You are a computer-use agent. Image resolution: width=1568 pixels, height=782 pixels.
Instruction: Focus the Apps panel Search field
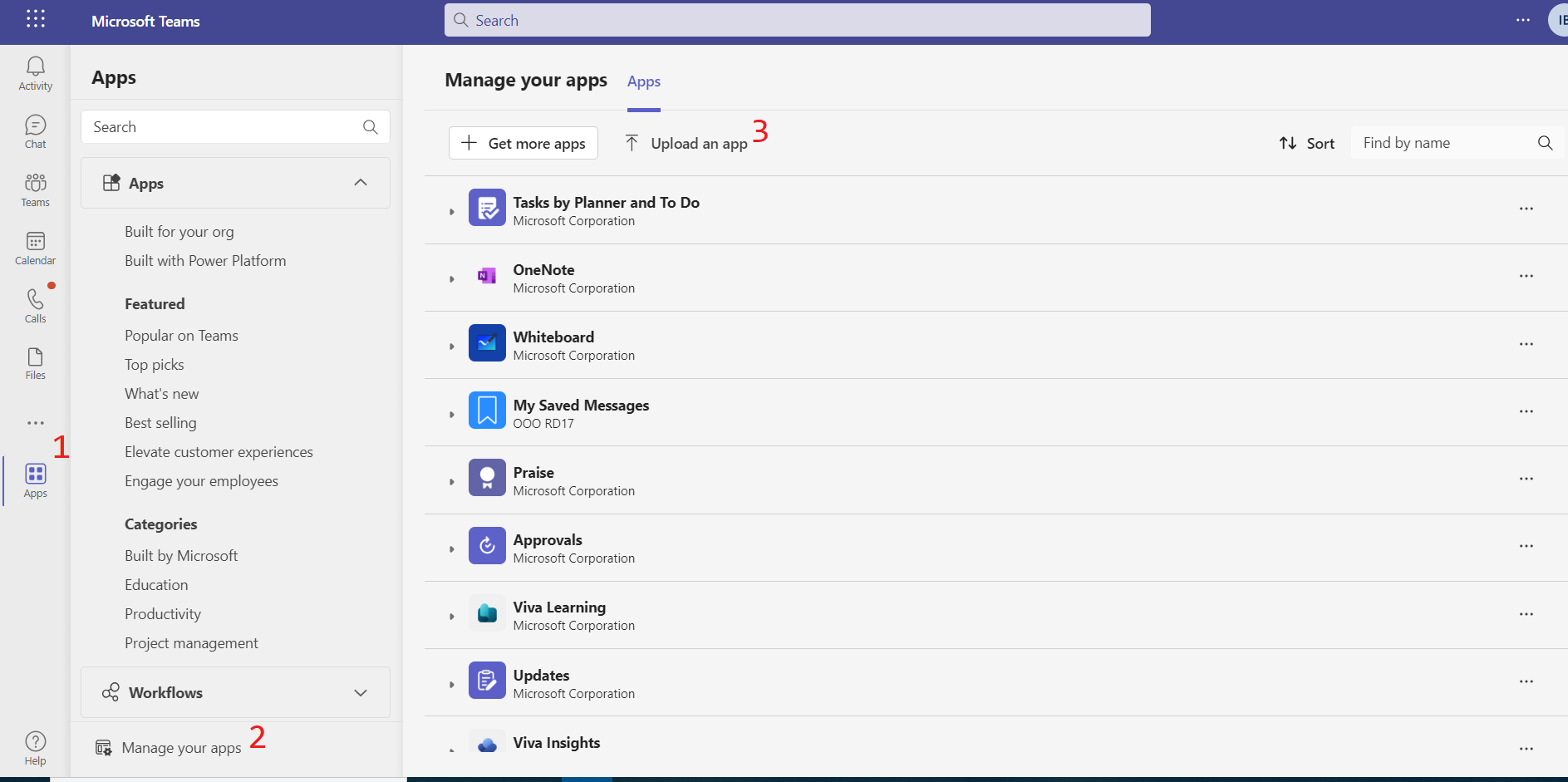235,127
